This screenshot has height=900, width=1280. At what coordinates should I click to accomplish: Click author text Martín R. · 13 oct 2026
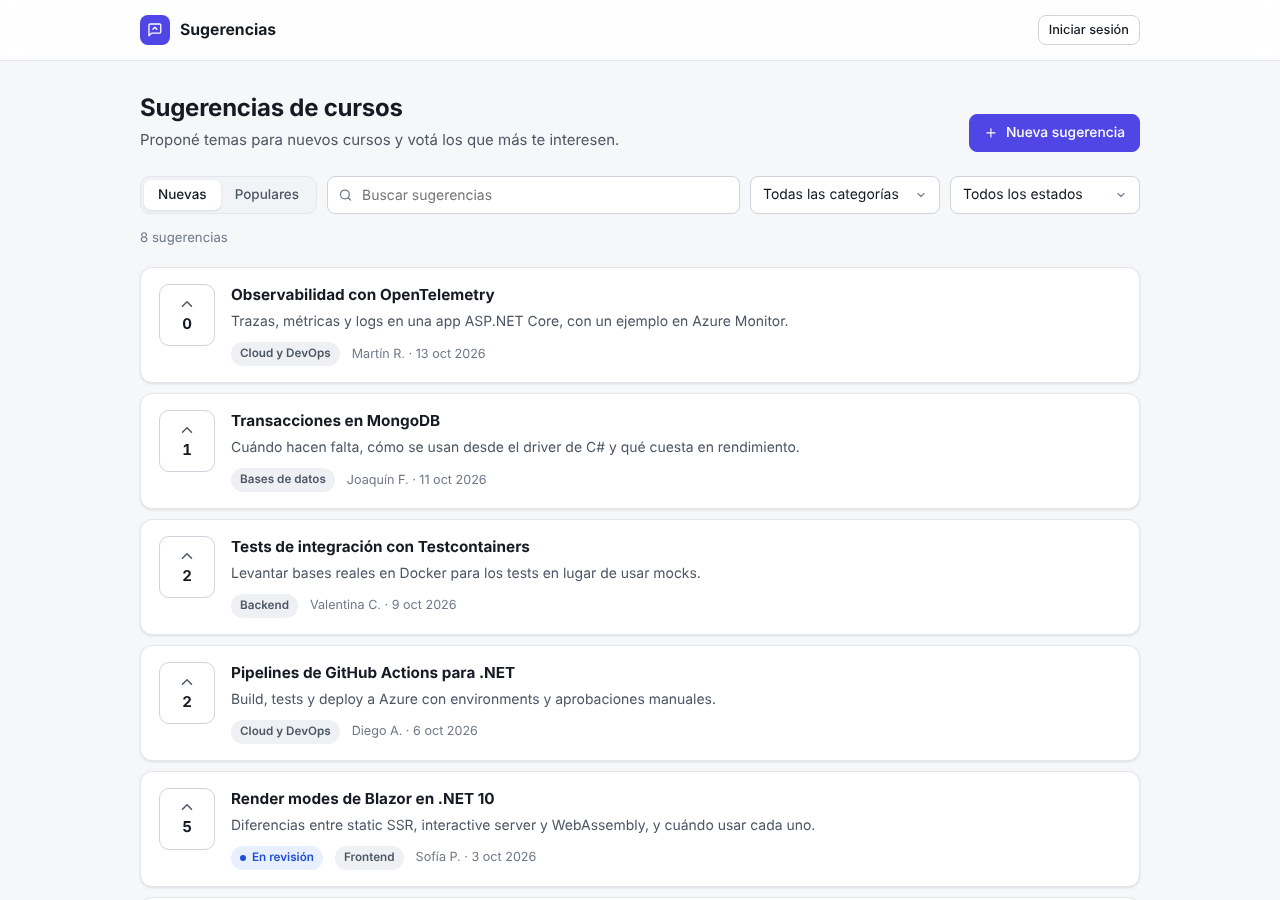click(419, 354)
